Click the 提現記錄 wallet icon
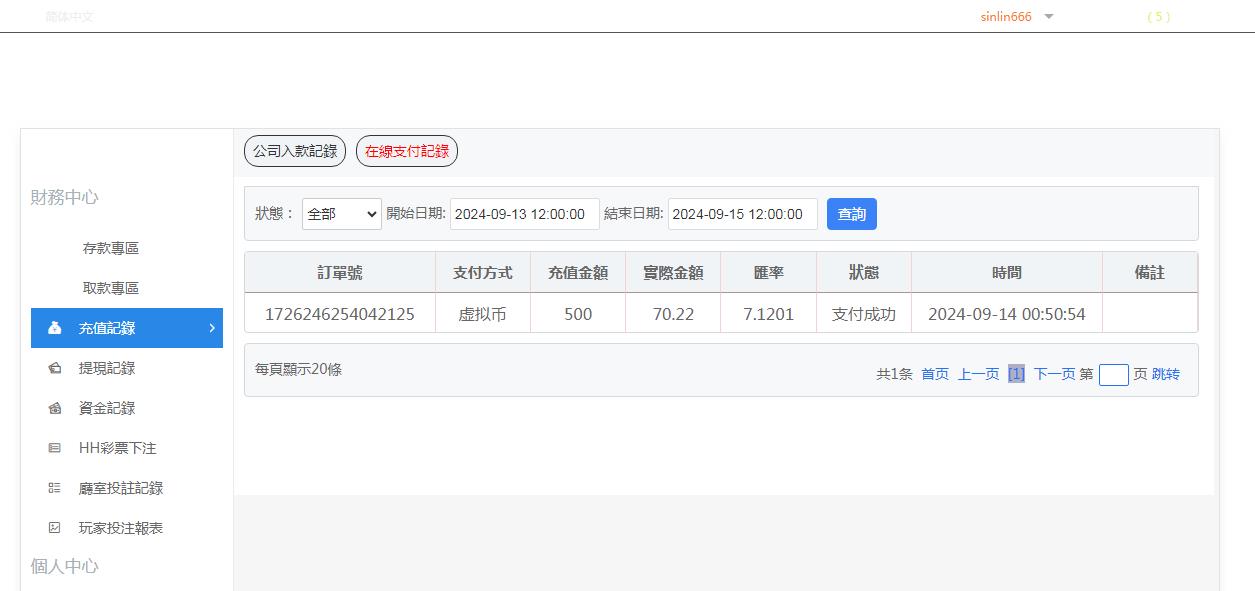The image size is (1255, 591). (53, 367)
